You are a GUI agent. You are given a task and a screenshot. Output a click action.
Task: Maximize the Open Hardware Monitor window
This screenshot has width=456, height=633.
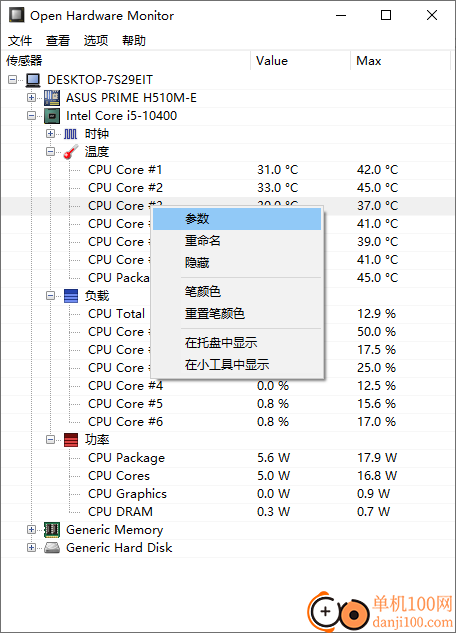point(386,15)
